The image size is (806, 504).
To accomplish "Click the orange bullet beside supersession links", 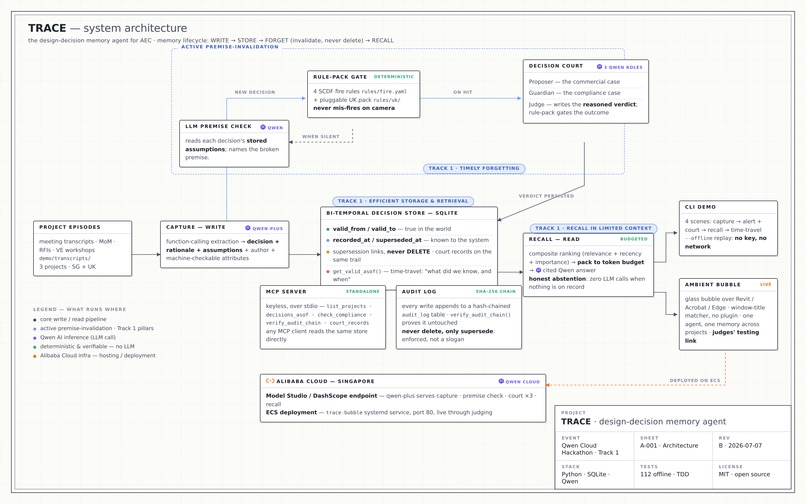I will (327, 252).
